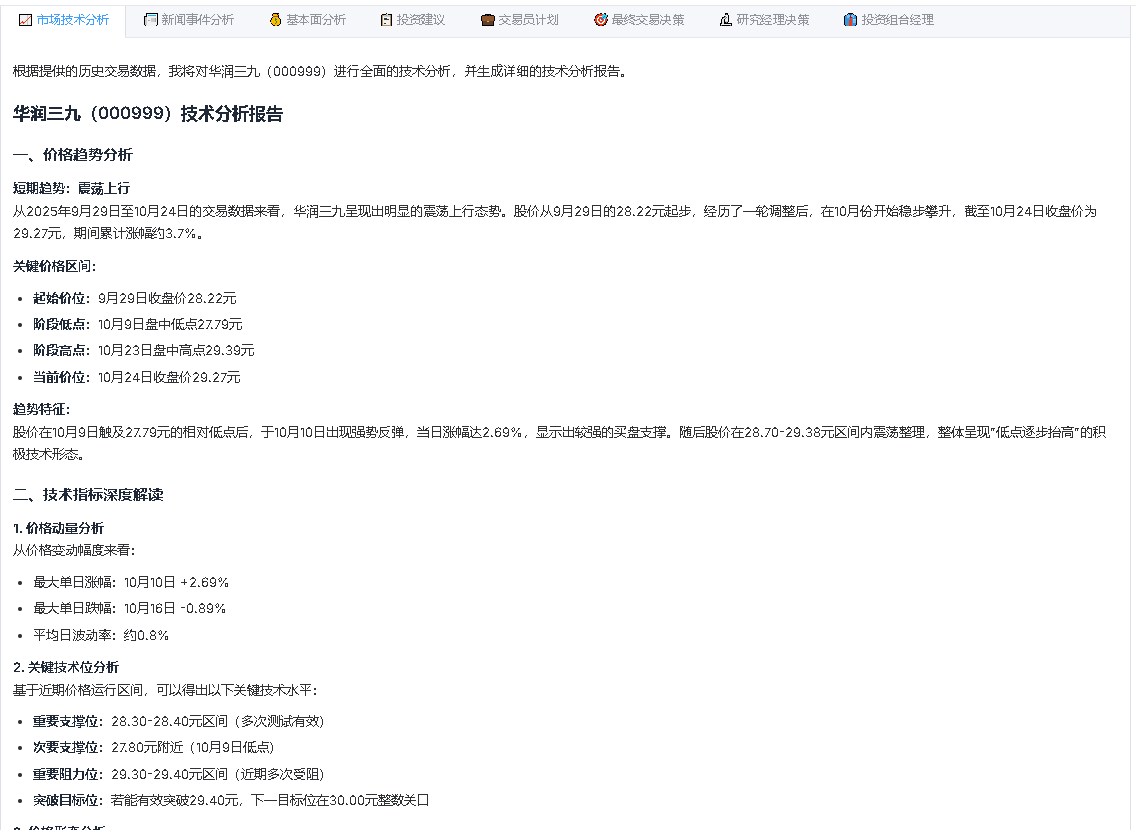Click the briefcase icon on 交易员计划 tab
The width and height of the screenshot is (1136, 830).
click(x=488, y=20)
